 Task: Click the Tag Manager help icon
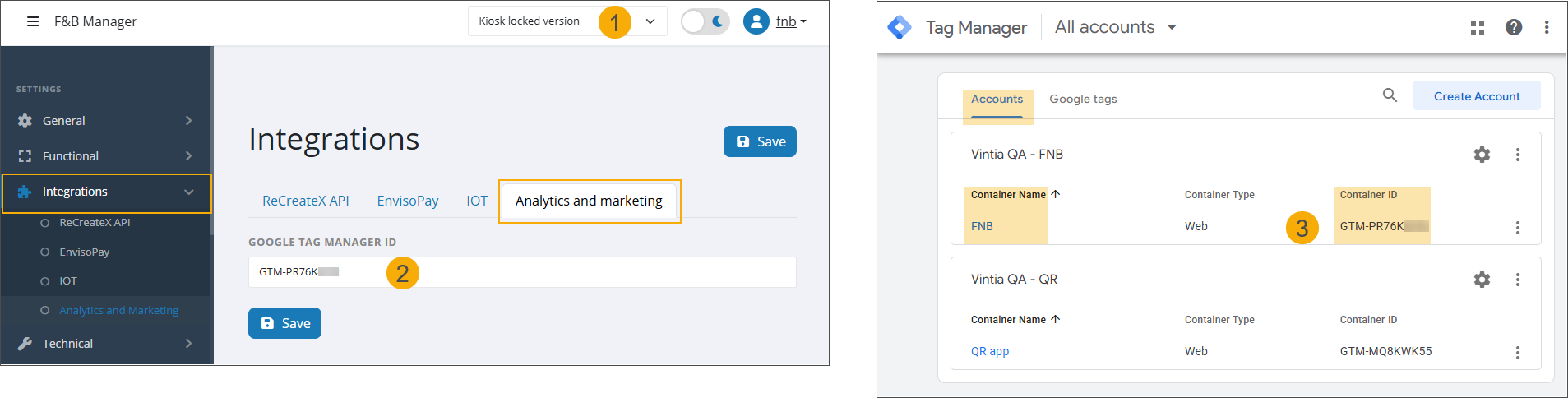1514,27
